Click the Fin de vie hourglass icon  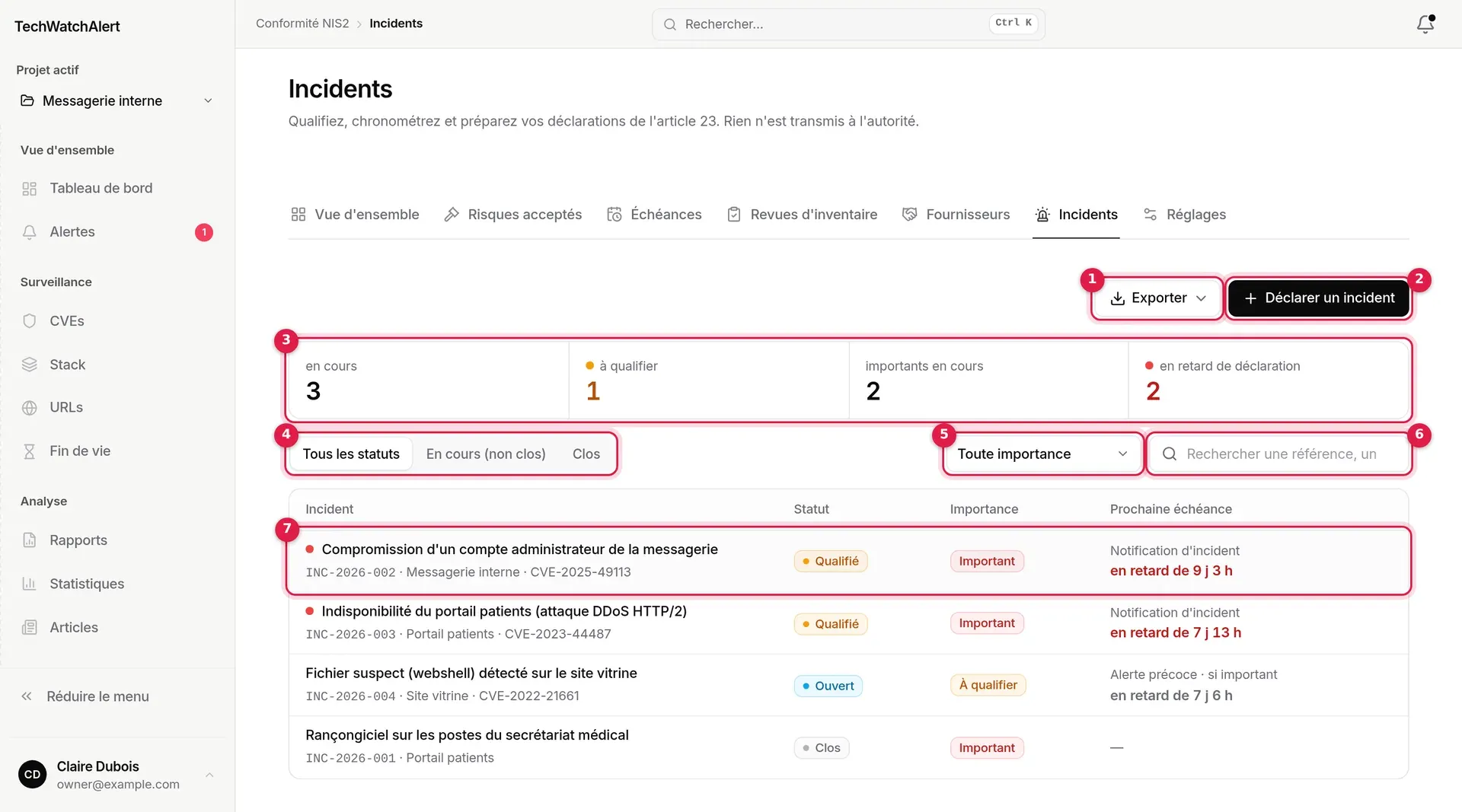pyautogui.click(x=30, y=451)
